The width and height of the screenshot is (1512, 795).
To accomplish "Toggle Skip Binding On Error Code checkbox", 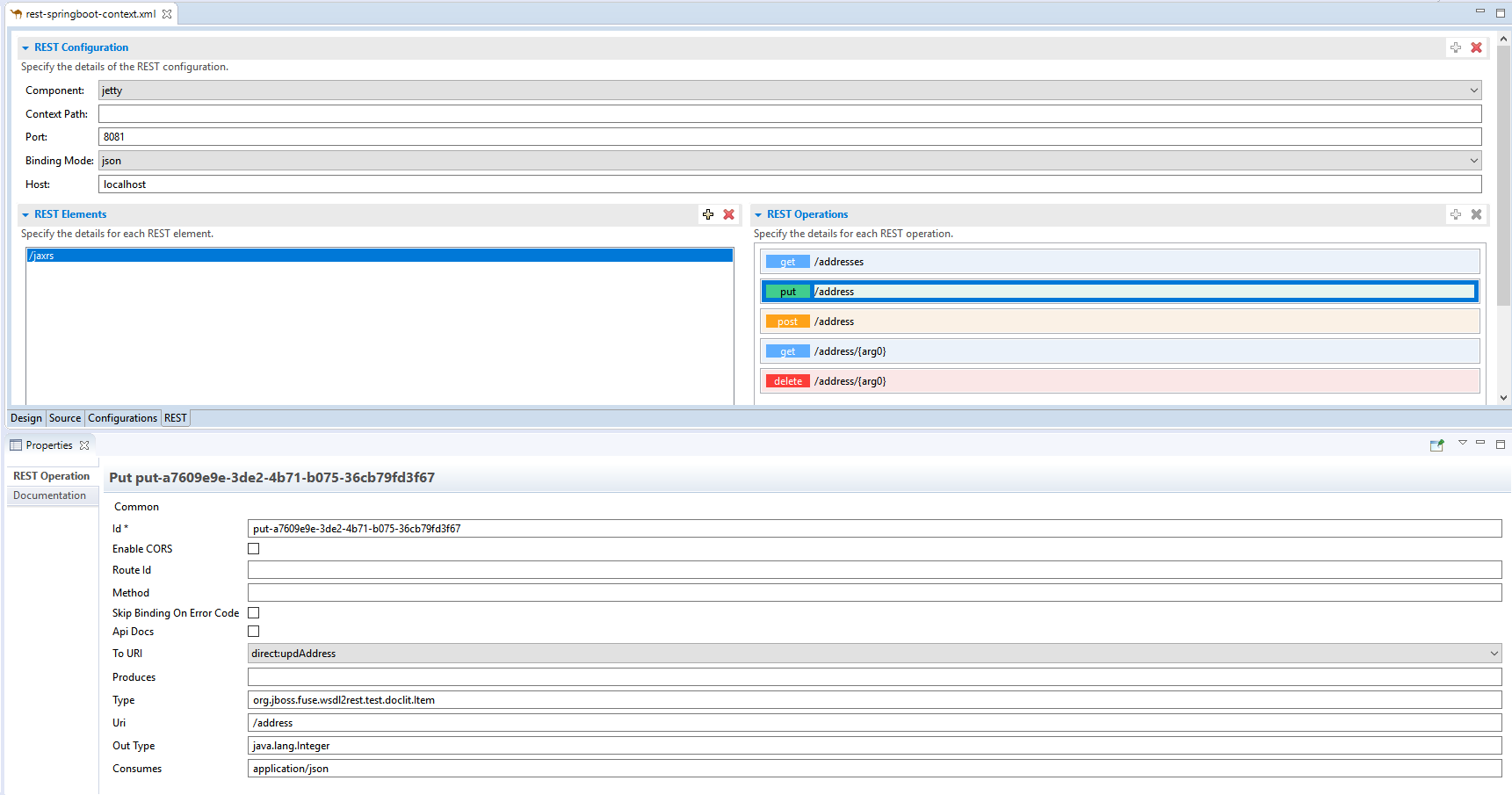I will 254,613.
